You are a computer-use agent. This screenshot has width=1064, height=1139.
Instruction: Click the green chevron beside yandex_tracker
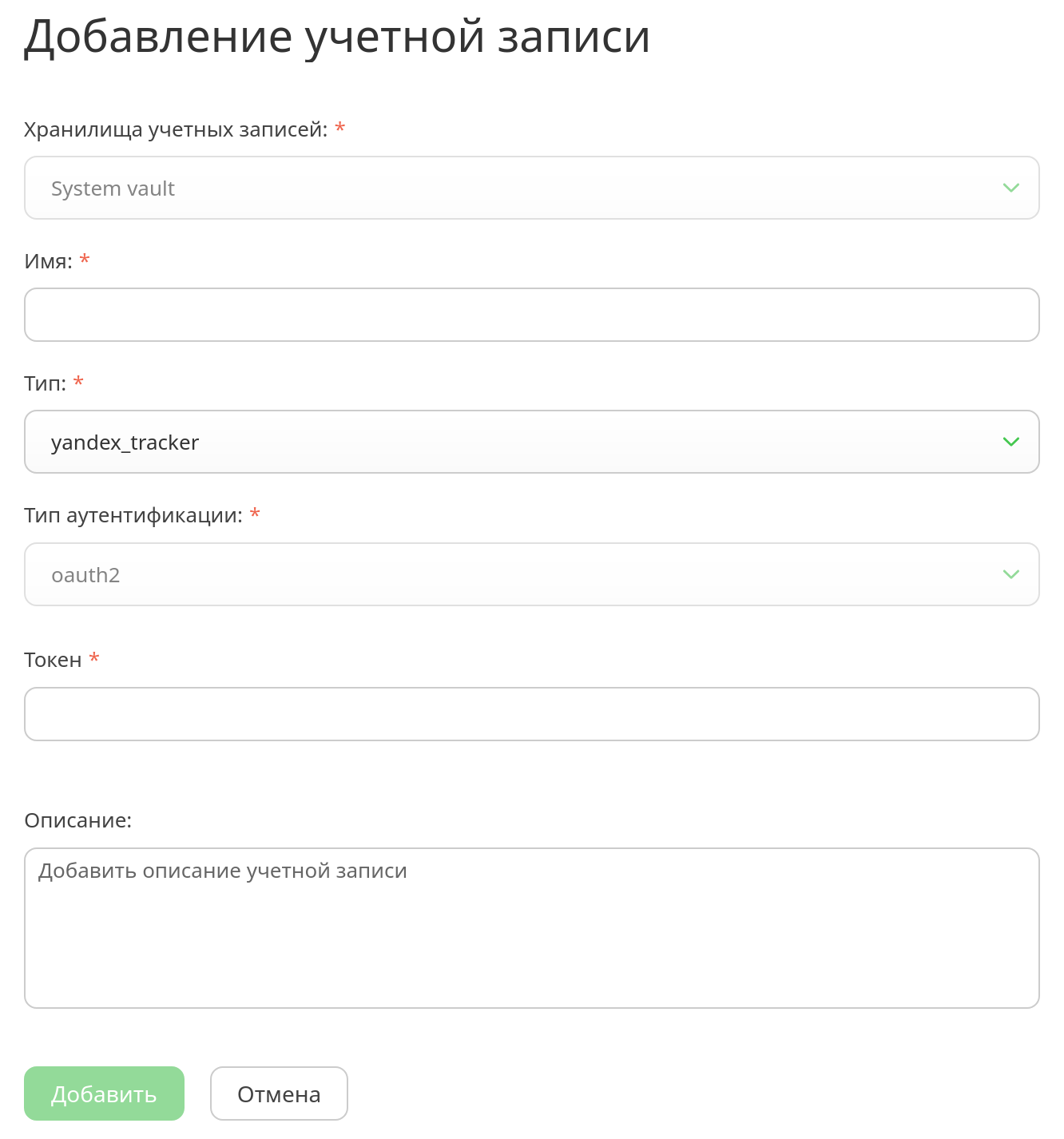1010,442
